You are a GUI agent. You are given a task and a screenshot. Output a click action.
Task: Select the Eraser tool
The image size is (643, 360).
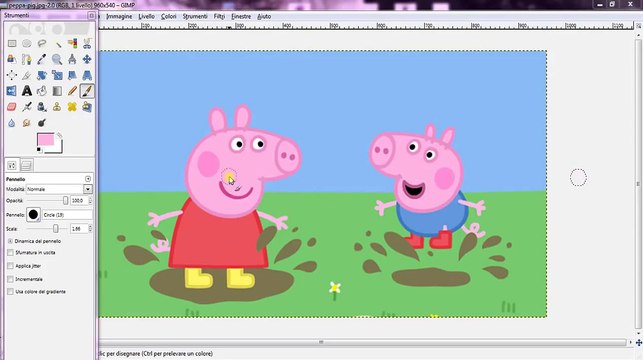(x=12, y=107)
